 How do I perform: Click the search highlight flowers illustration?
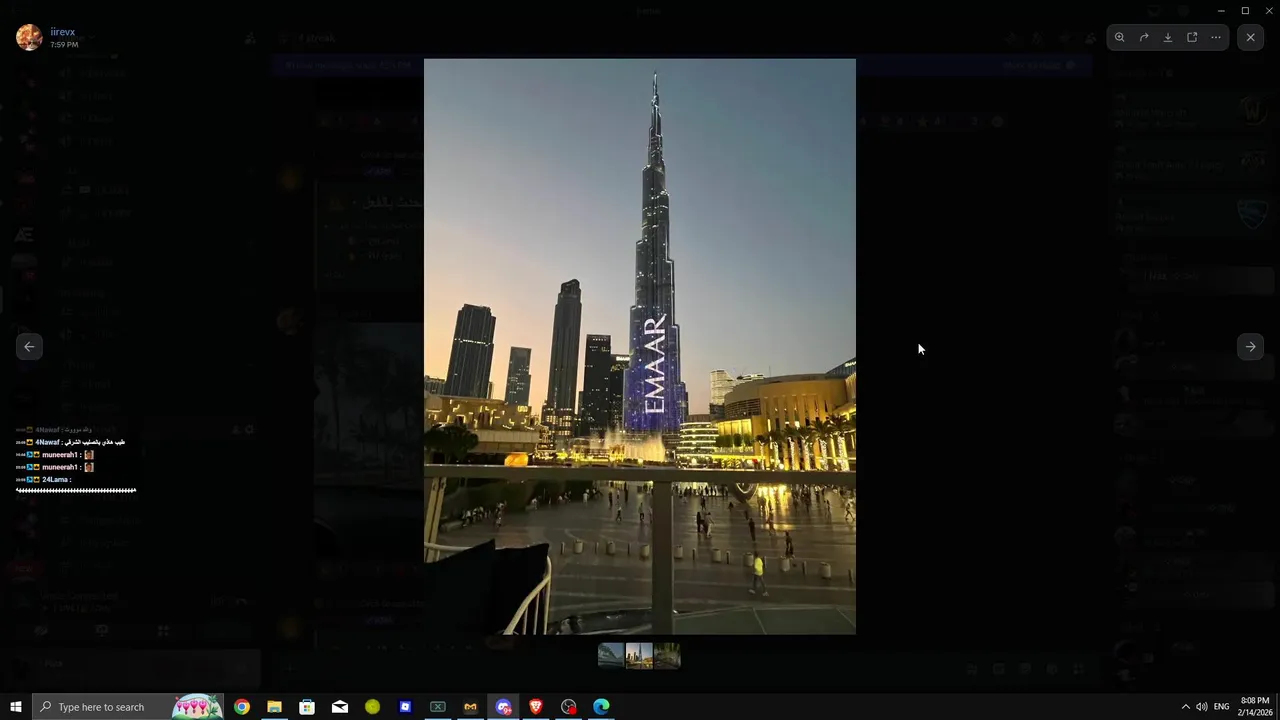[196, 707]
